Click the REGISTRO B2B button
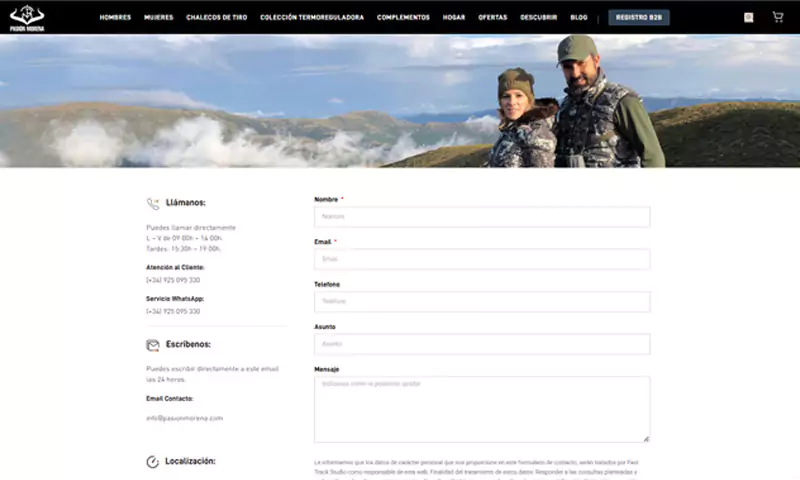The image size is (800, 480). click(x=639, y=17)
